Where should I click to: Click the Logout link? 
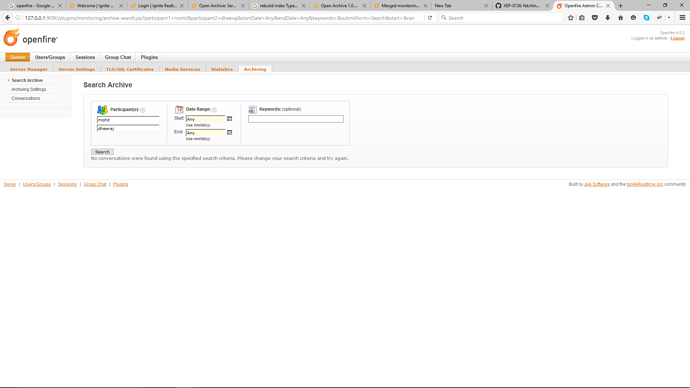(x=677, y=38)
